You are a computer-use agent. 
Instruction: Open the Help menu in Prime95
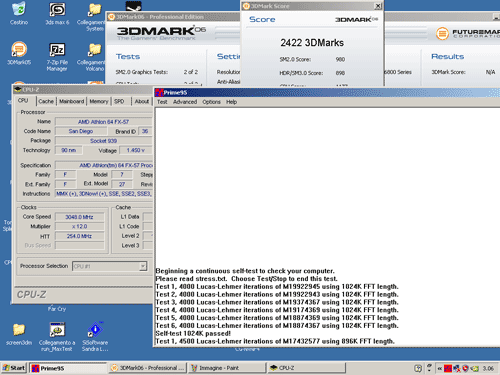(231, 102)
